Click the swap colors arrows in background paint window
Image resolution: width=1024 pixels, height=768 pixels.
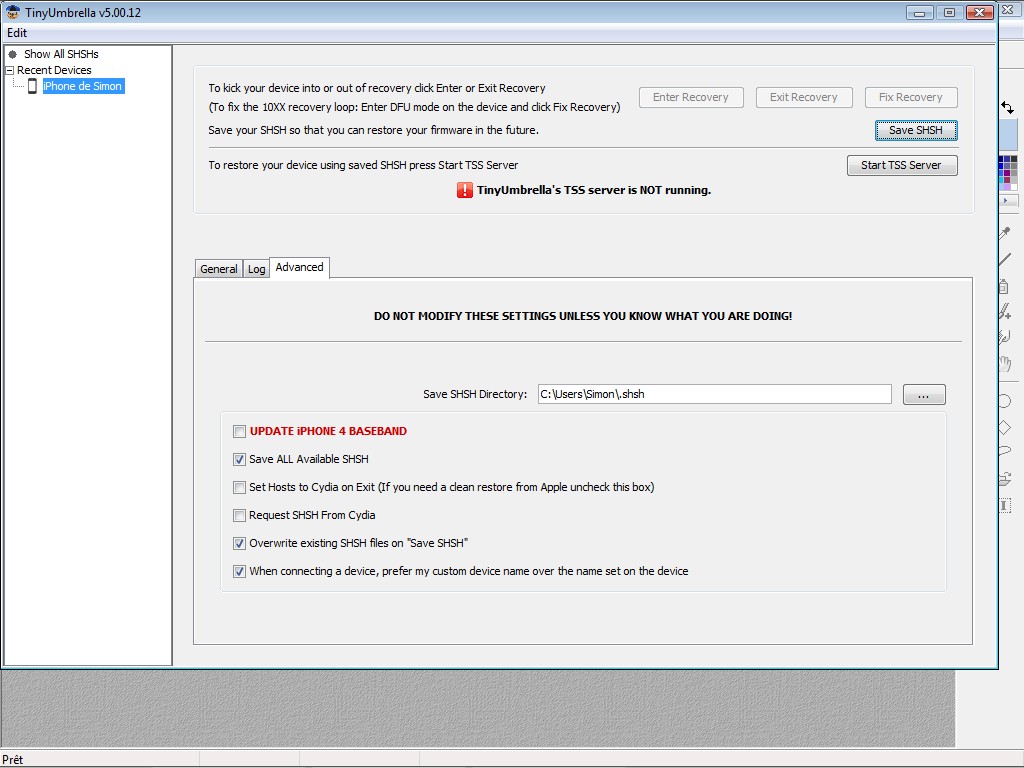click(x=1008, y=108)
